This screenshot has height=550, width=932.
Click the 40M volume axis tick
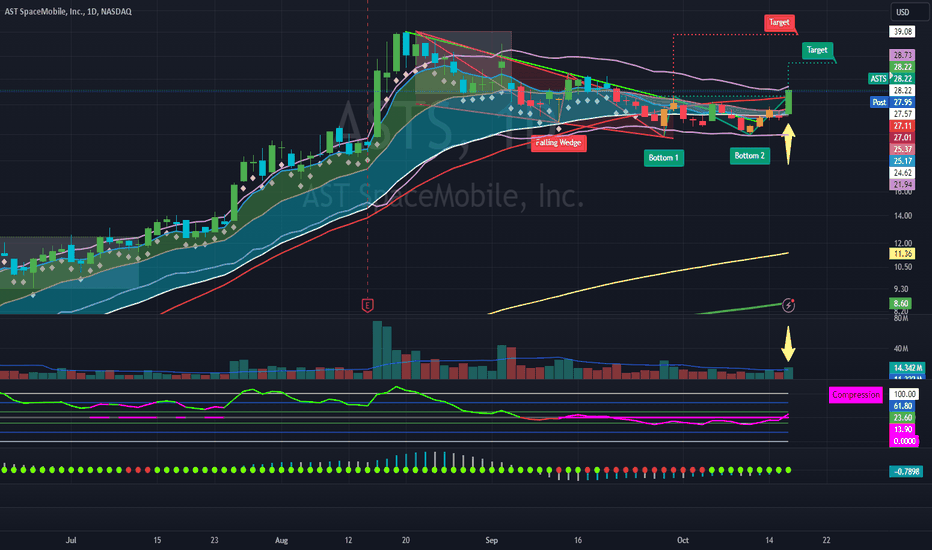[901, 348]
